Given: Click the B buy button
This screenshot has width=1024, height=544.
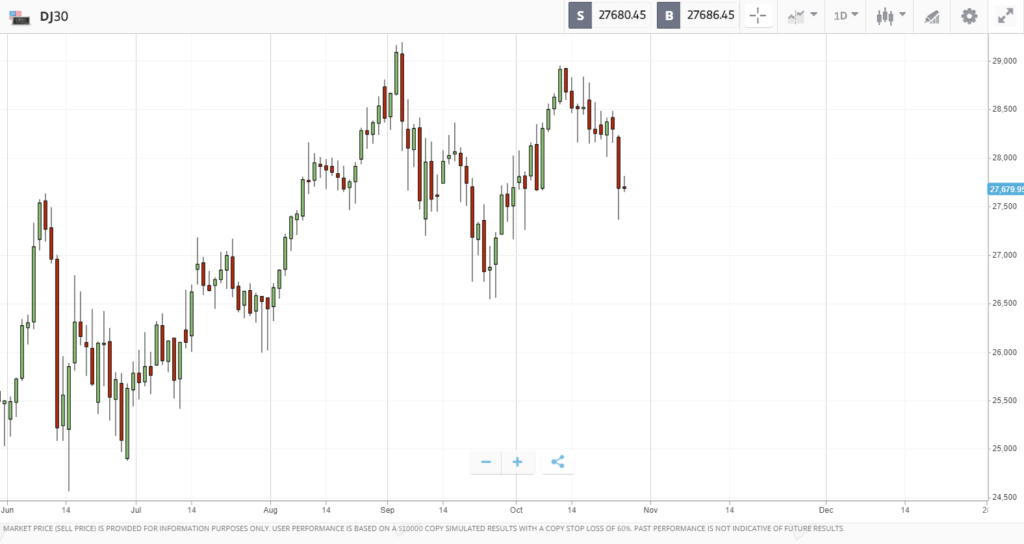Looking at the screenshot, I should tap(669, 16).
